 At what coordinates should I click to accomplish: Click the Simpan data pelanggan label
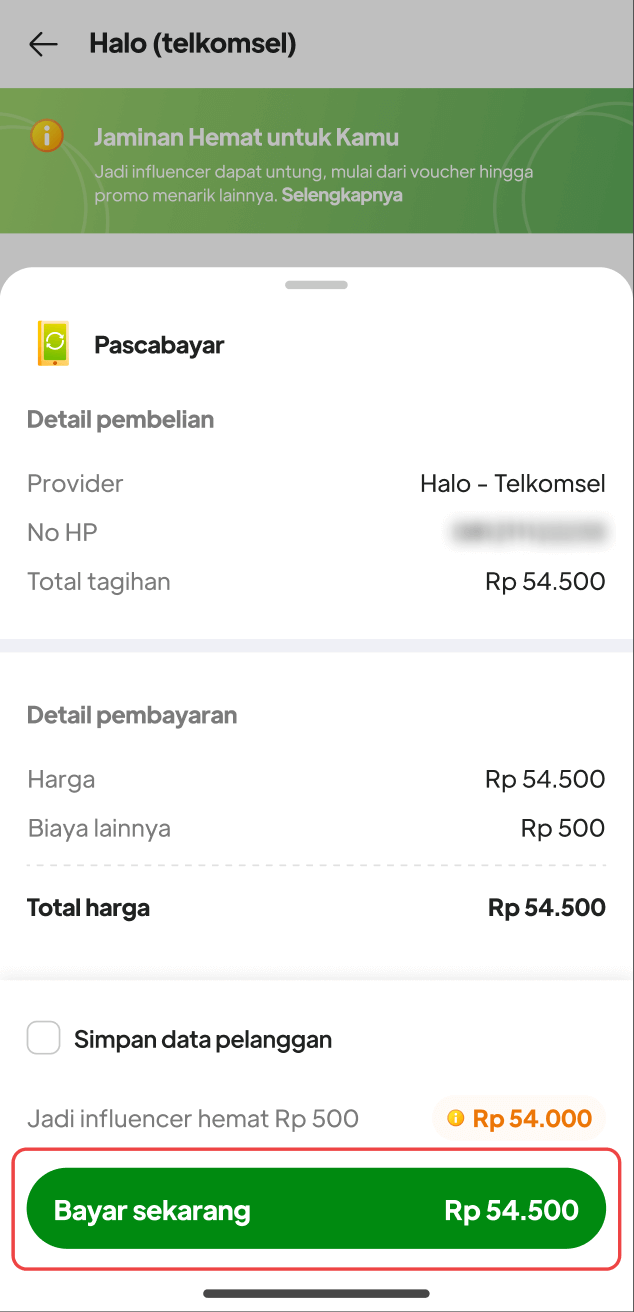click(x=203, y=1040)
